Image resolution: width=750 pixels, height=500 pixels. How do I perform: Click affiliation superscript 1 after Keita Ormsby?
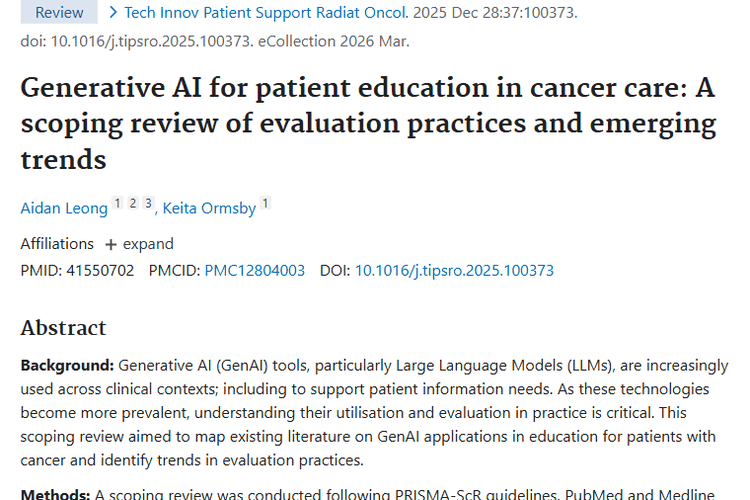(265, 204)
